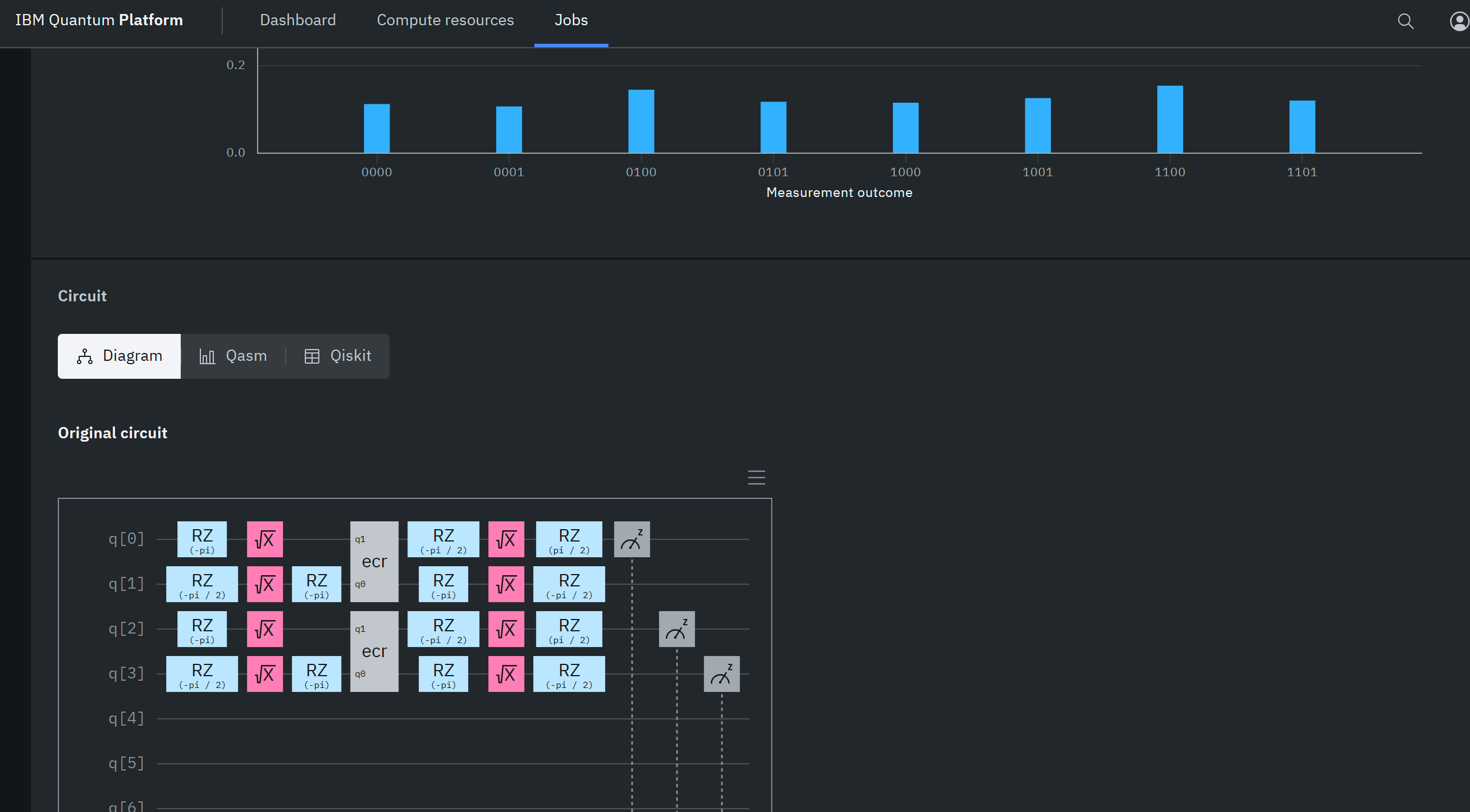The width and height of the screenshot is (1470, 812).
Task: Click the q[0] qubit label
Action: click(x=126, y=539)
